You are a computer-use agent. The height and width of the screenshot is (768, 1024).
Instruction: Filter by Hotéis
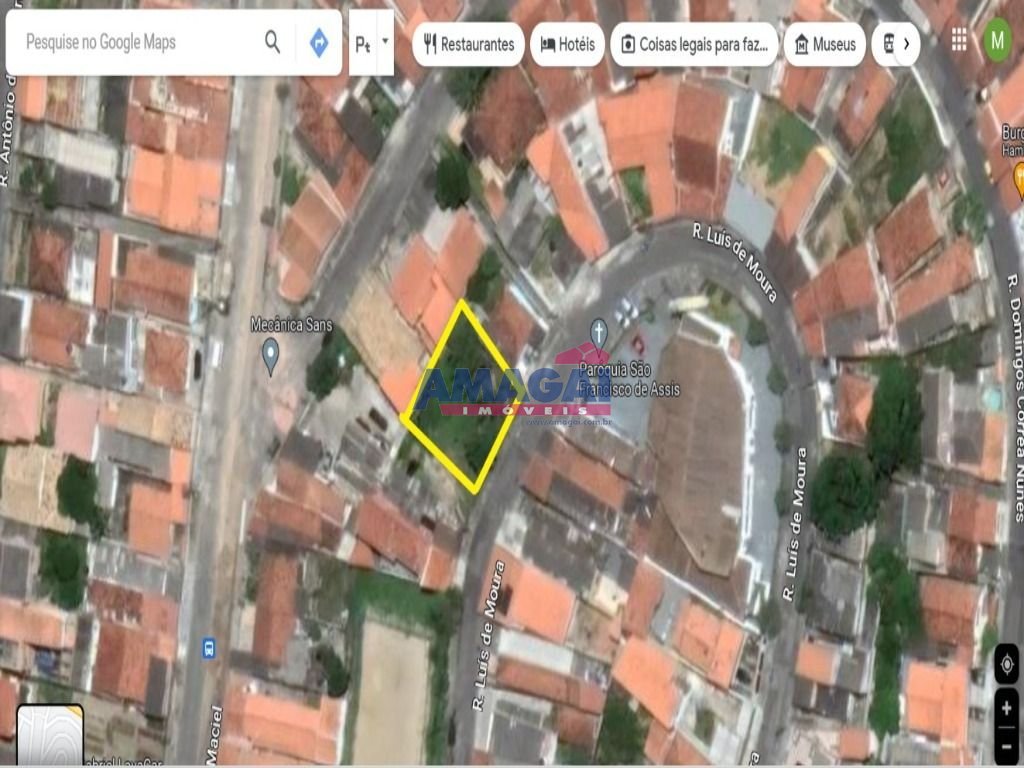coord(568,44)
